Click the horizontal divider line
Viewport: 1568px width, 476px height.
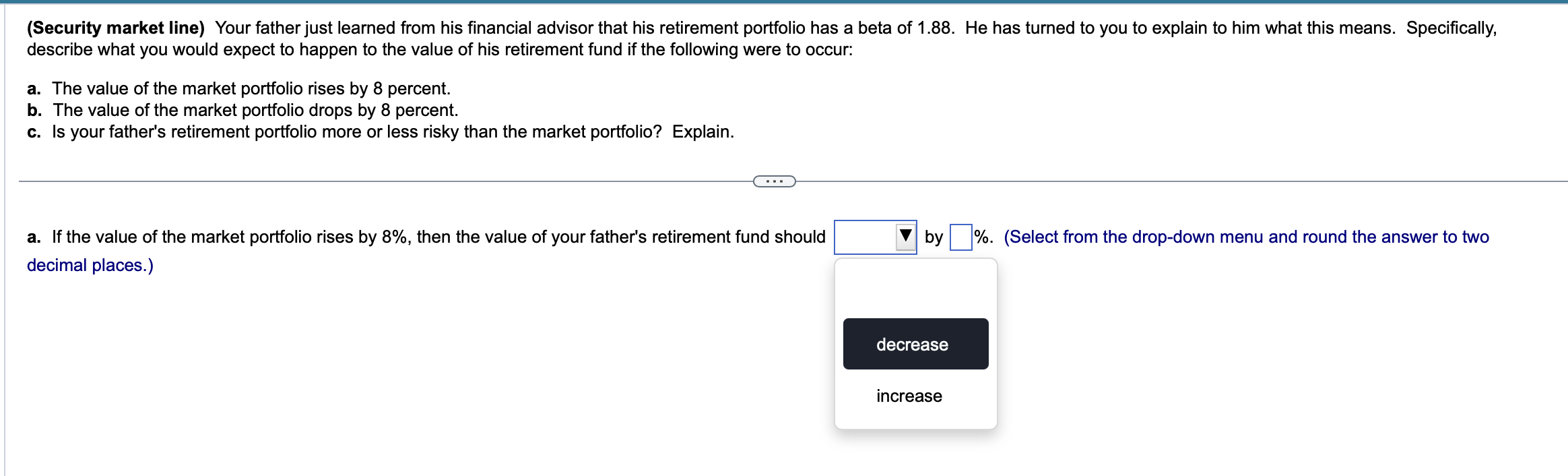[404, 181]
